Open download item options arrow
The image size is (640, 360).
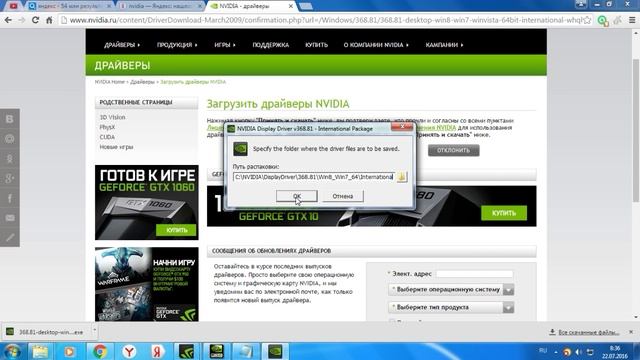click(94, 331)
